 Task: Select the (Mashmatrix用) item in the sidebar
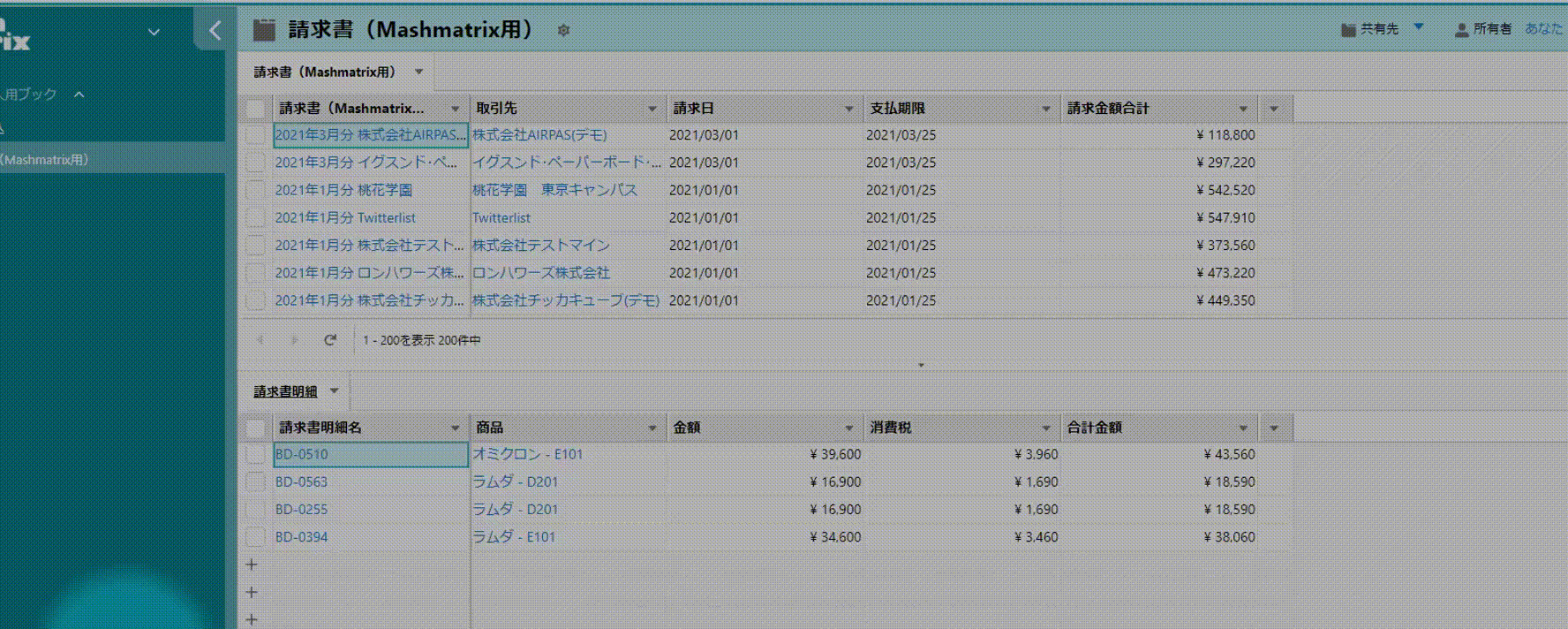click(112, 160)
